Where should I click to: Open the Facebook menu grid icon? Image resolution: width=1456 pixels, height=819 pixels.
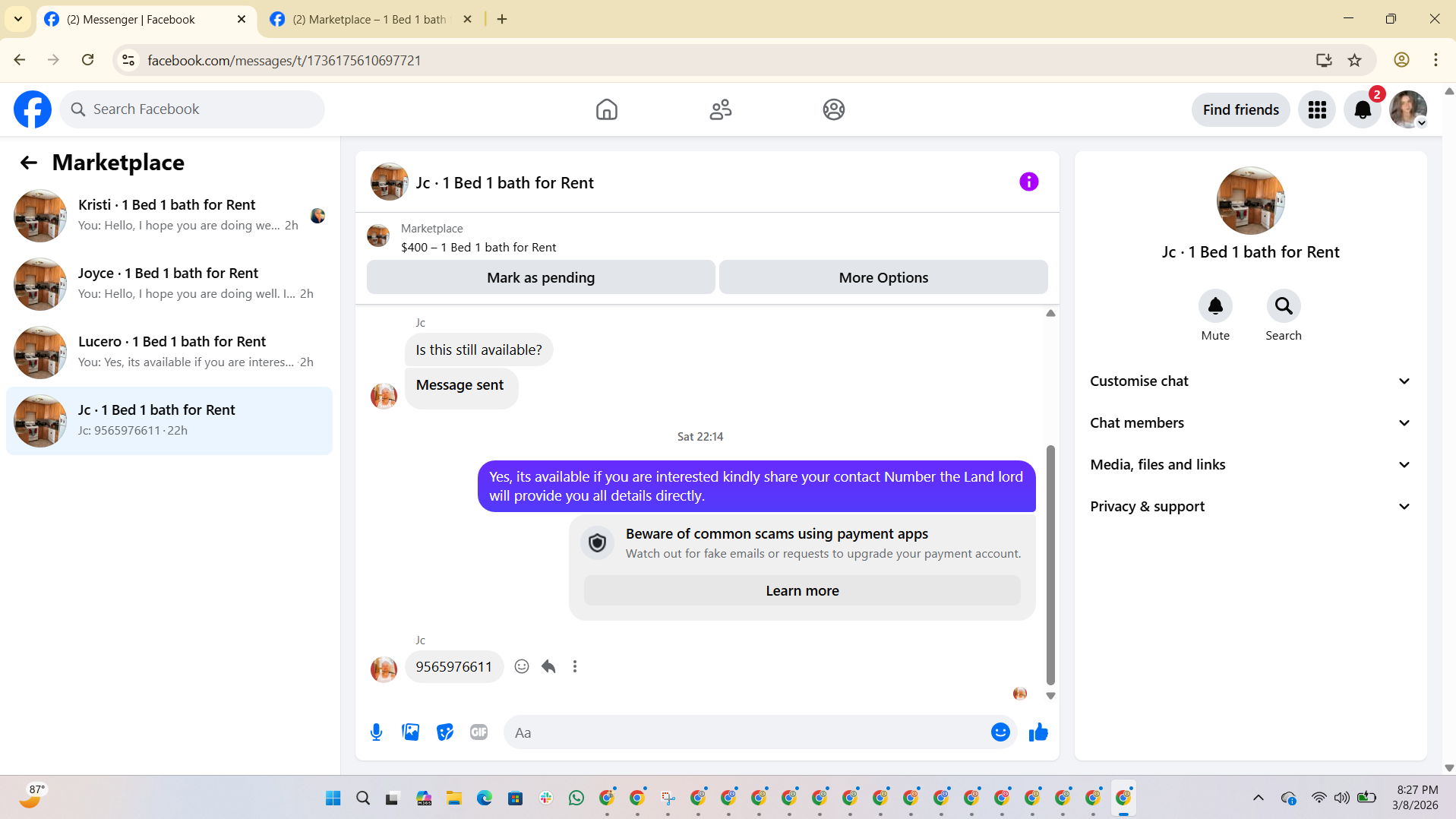pos(1317,109)
